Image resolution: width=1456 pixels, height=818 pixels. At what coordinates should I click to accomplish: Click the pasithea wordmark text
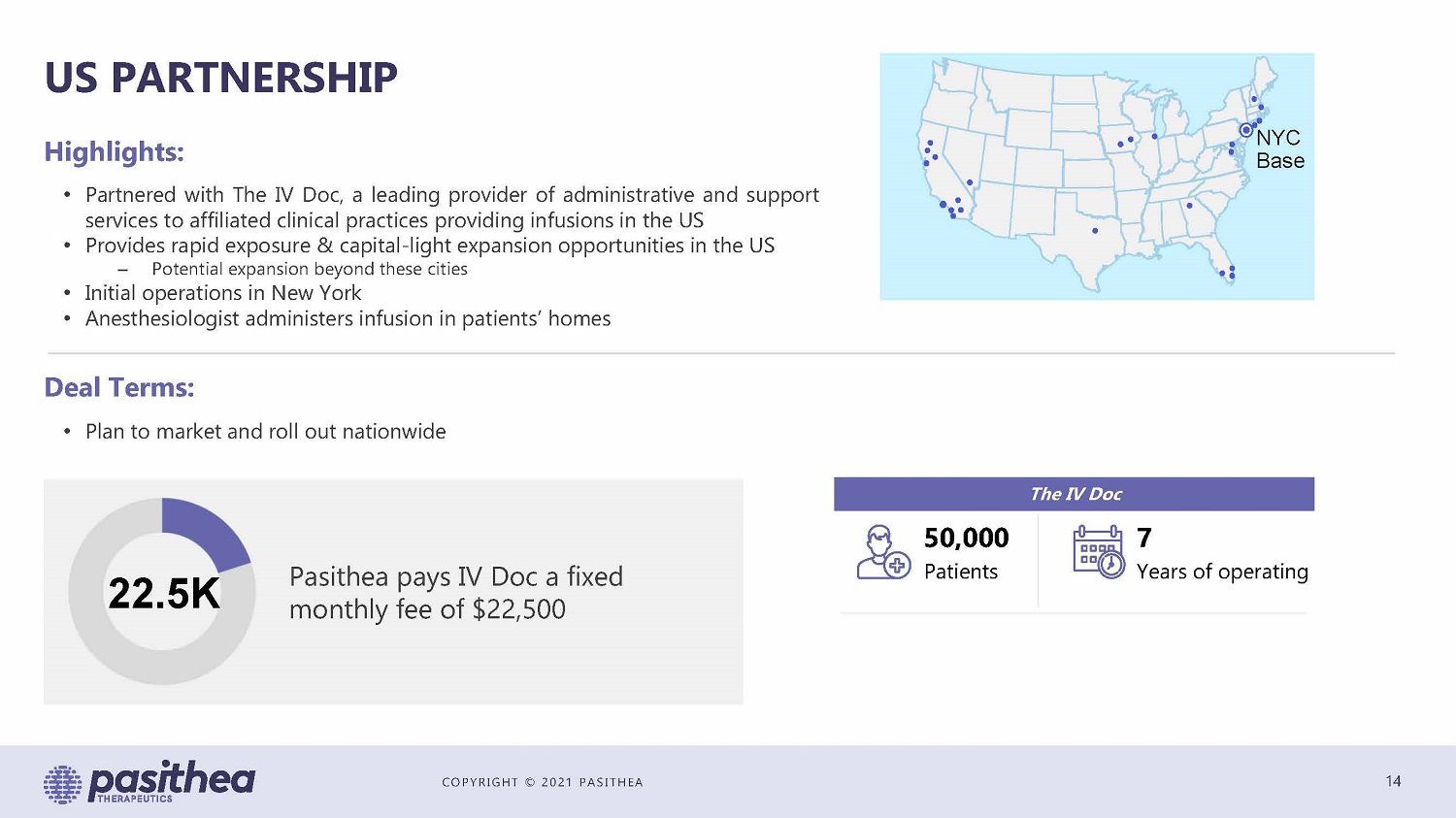(x=173, y=778)
